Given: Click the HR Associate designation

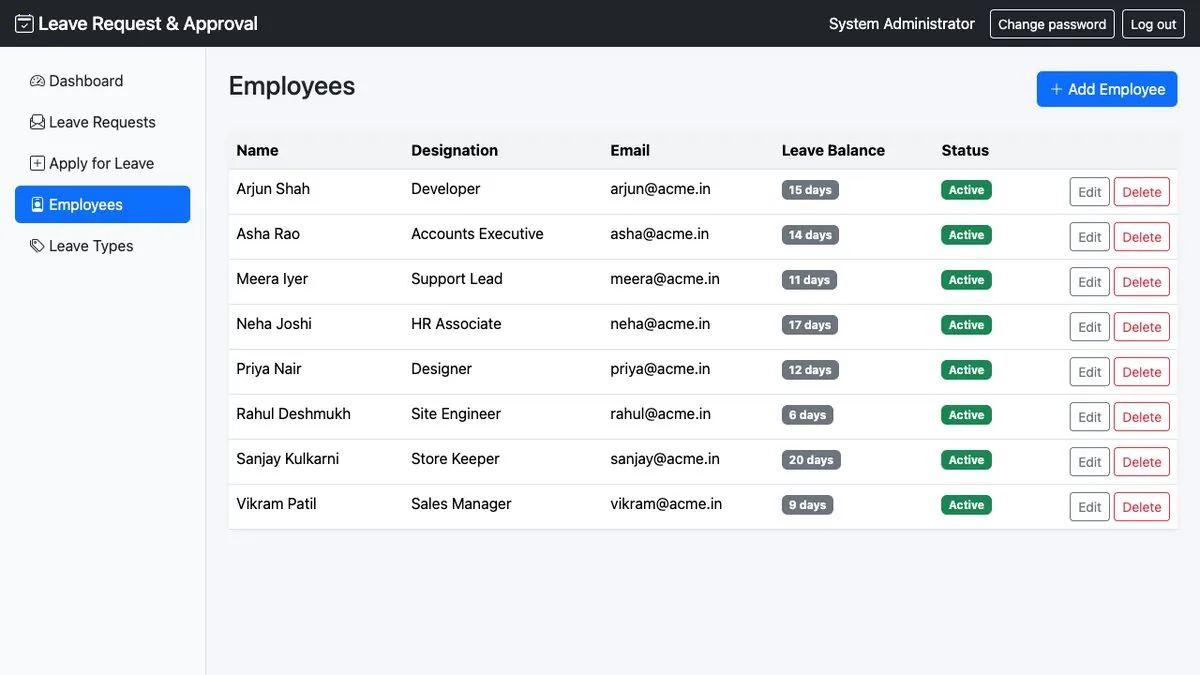Looking at the screenshot, I should pos(456,324).
